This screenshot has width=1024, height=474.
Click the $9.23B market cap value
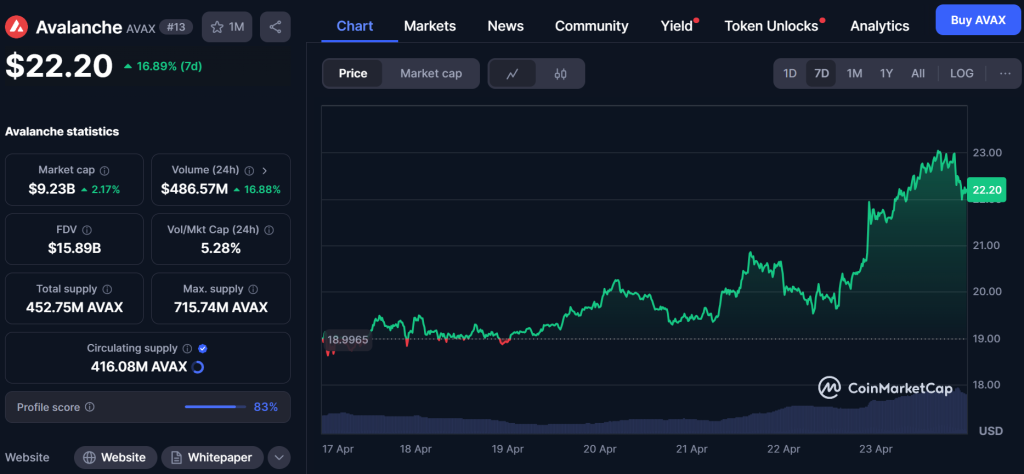coord(52,189)
